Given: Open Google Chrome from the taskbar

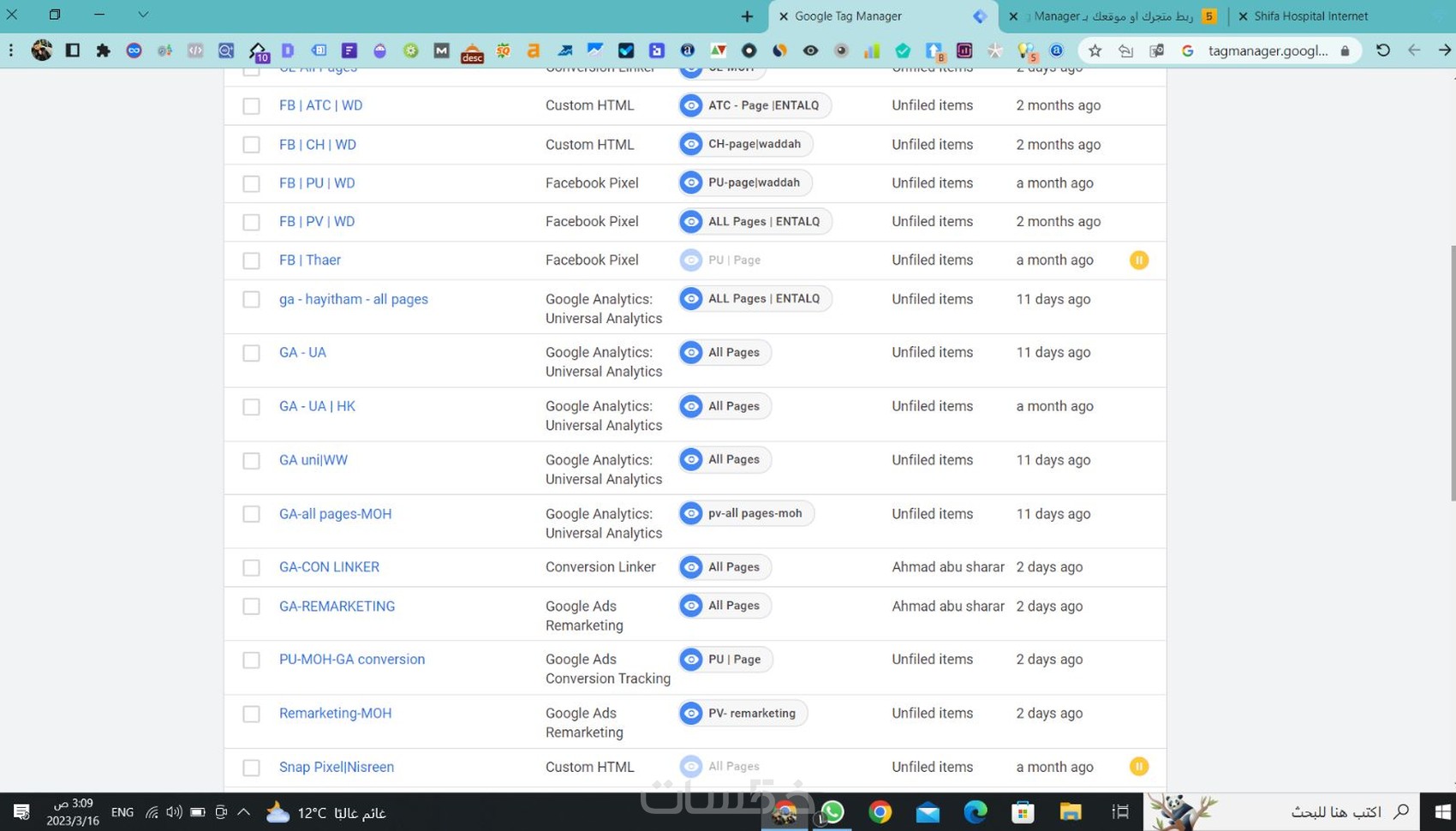Looking at the screenshot, I should pos(880,811).
